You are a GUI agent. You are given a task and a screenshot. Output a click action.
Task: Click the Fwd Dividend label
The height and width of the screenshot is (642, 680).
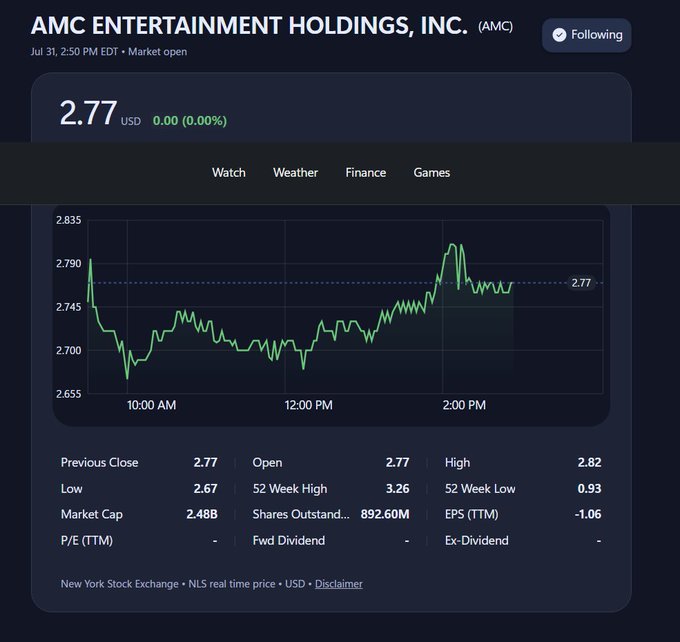(x=289, y=540)
